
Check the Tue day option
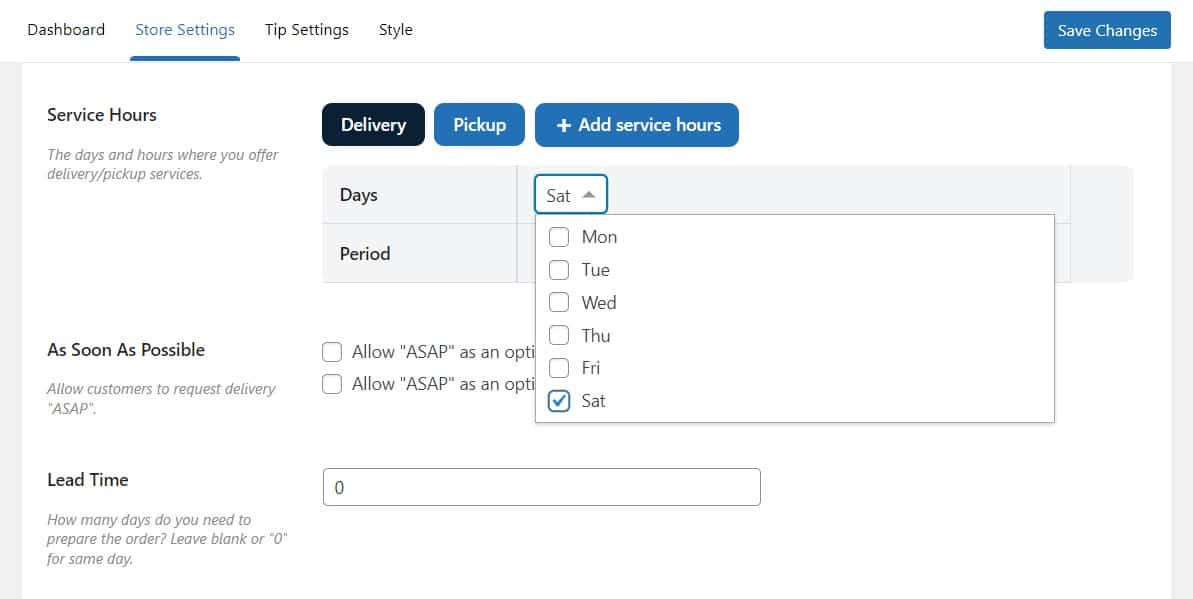coord(559,269)
